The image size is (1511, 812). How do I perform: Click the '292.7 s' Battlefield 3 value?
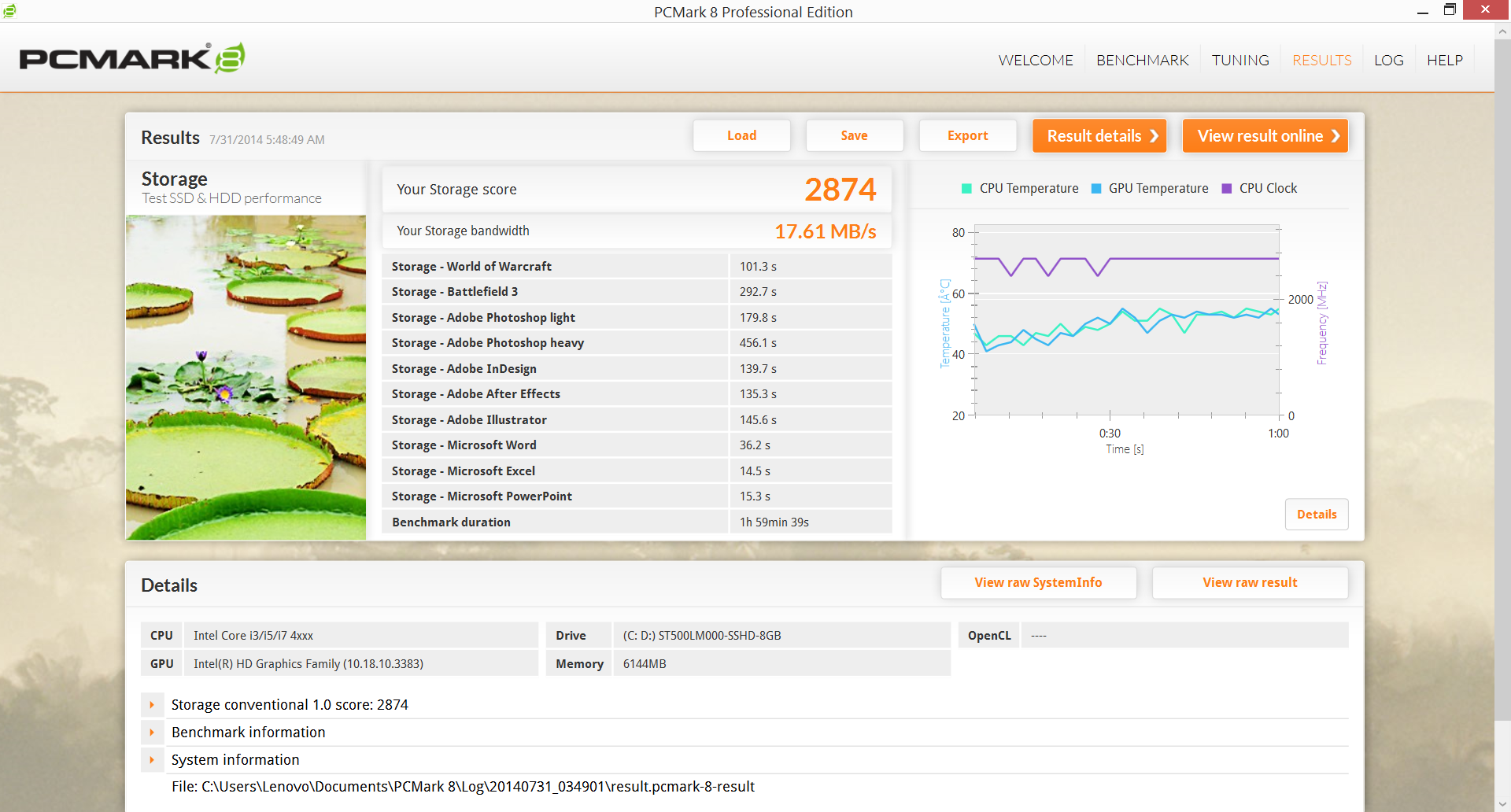pyautogui.click(x=758, y=292)
